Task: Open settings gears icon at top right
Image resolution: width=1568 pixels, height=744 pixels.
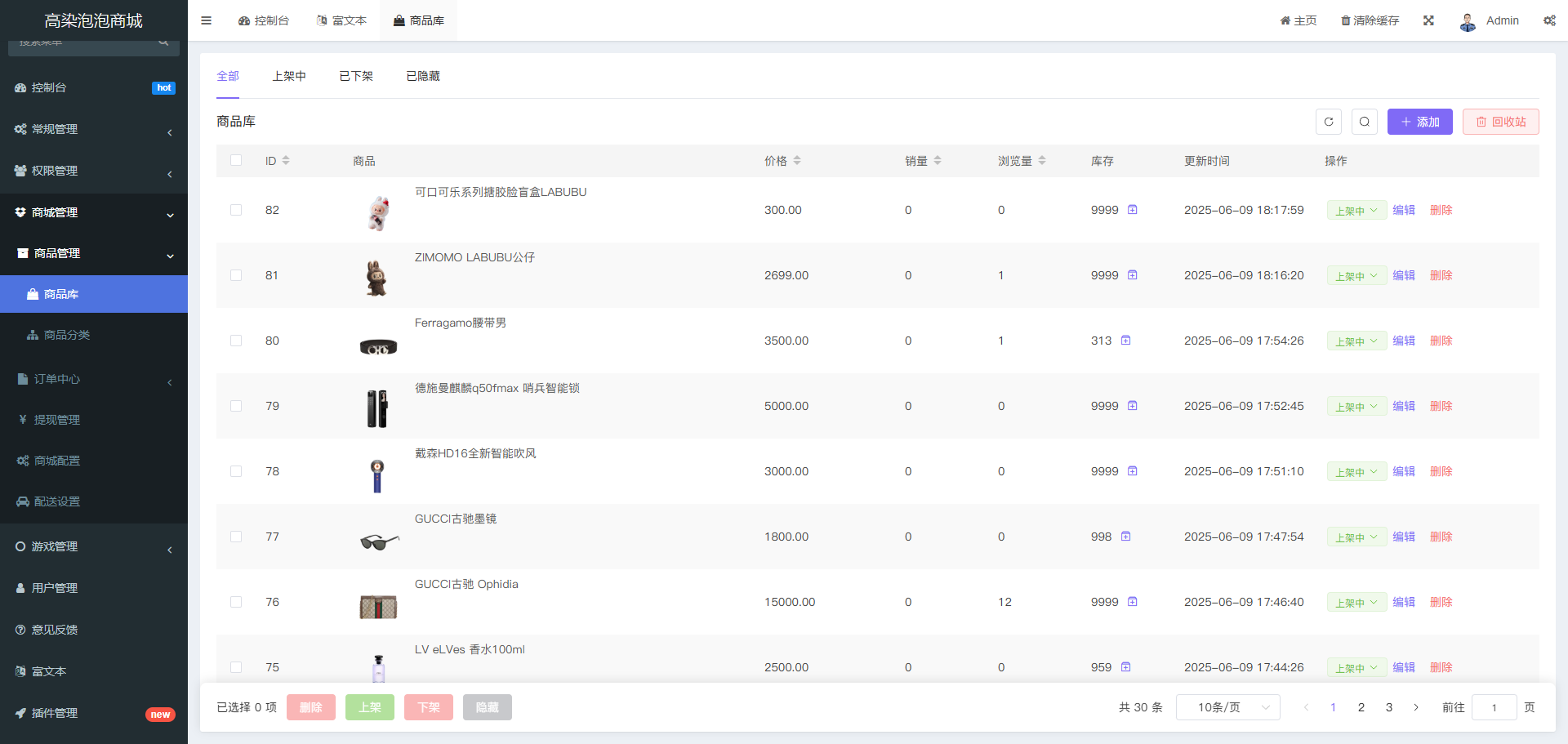Action: (1549, 20)
